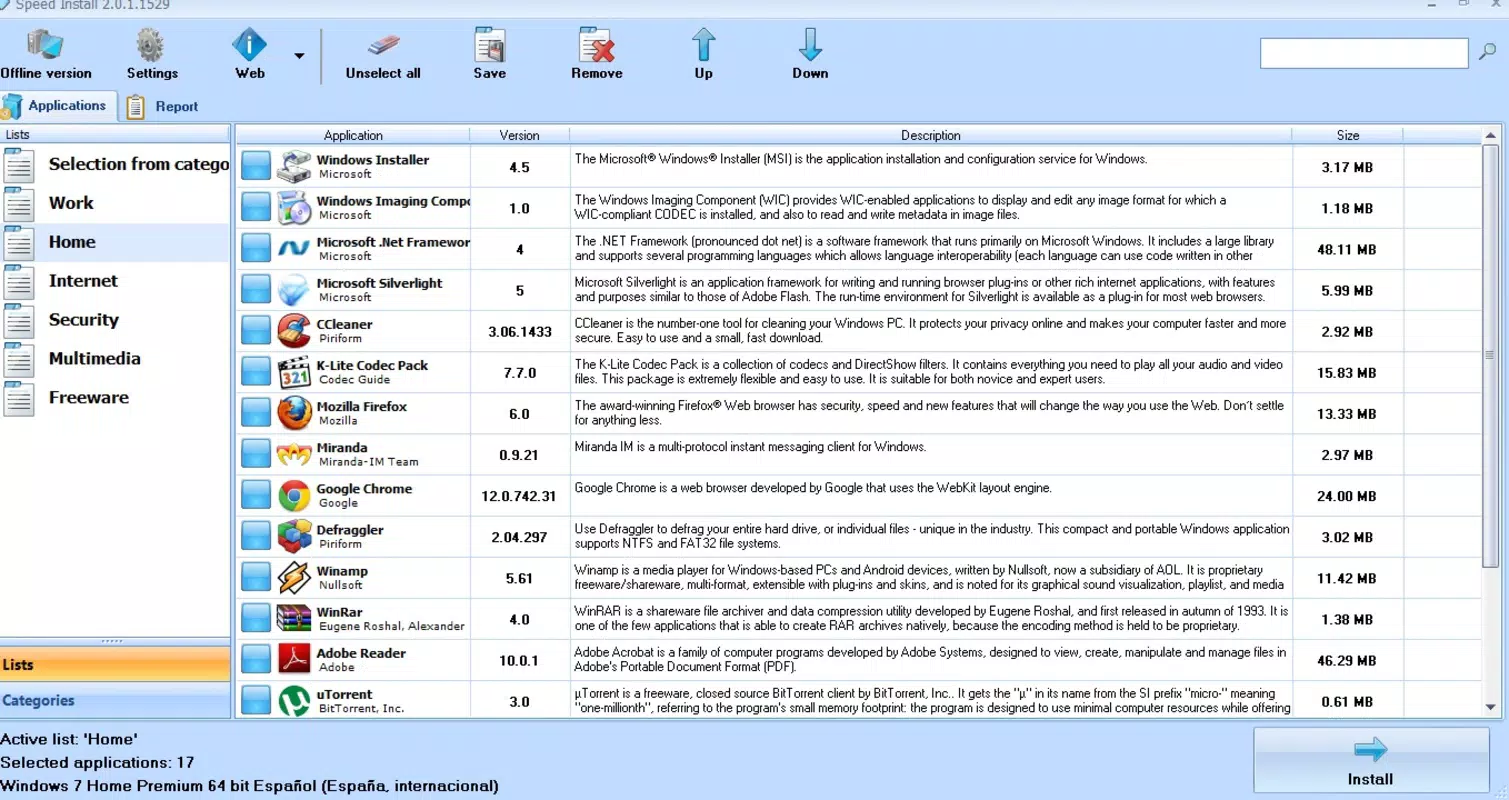The width and height of the screenshot is (1509, 800).
Task: Click Miranda size 2.97 MB
Action: click(1347, 455)
